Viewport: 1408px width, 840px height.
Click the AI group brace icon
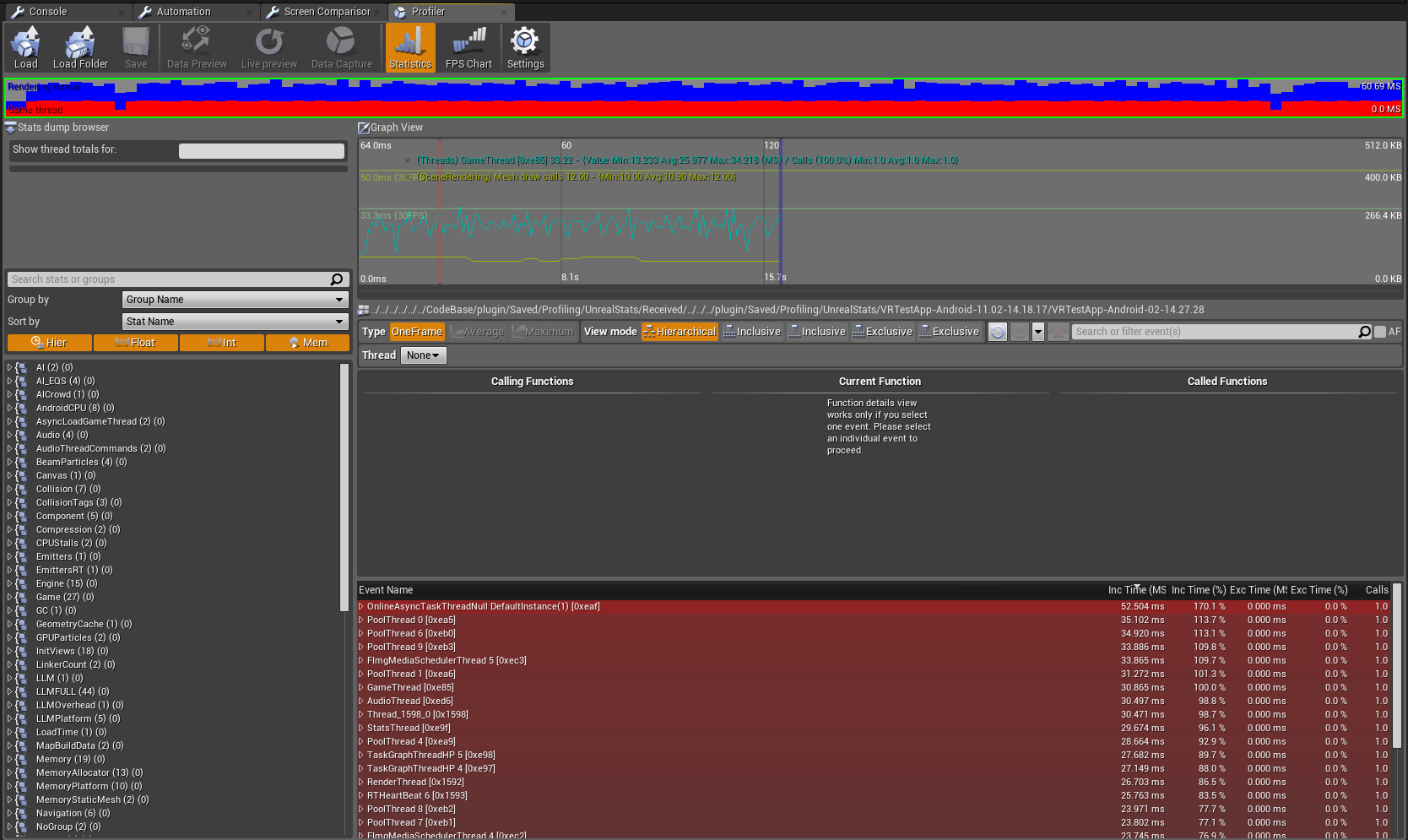pyautogui.click(x=22, y=367)
